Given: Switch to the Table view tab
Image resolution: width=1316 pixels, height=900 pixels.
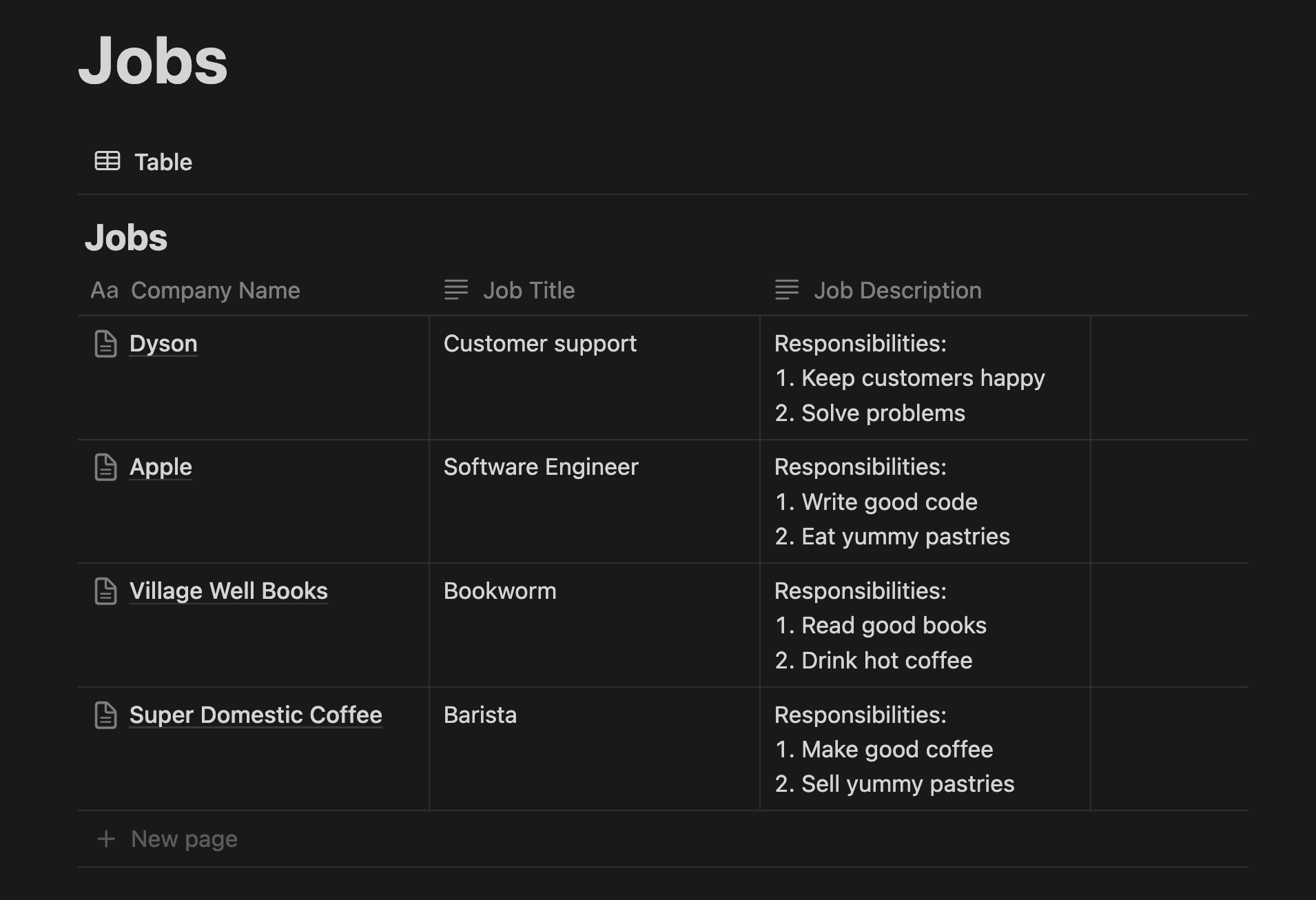Looking at the screenshot, I should click(x=143, y=162).
